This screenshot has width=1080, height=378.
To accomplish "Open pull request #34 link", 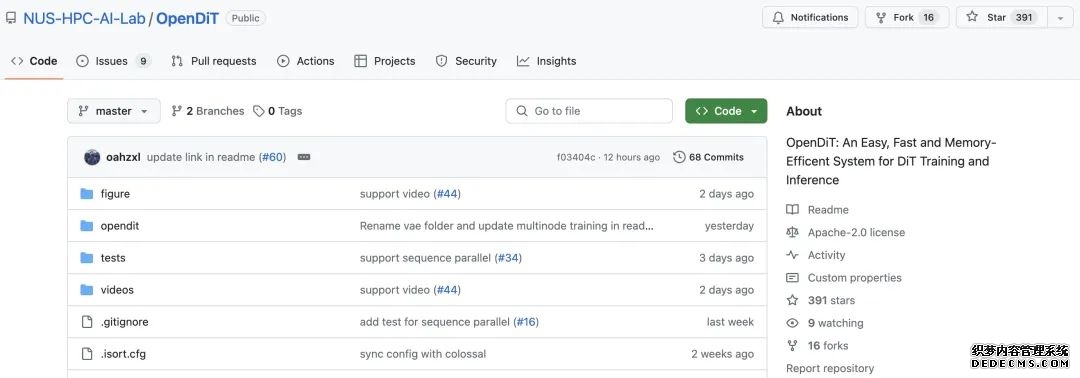I will pyautogui.click(x=508, y=258).
